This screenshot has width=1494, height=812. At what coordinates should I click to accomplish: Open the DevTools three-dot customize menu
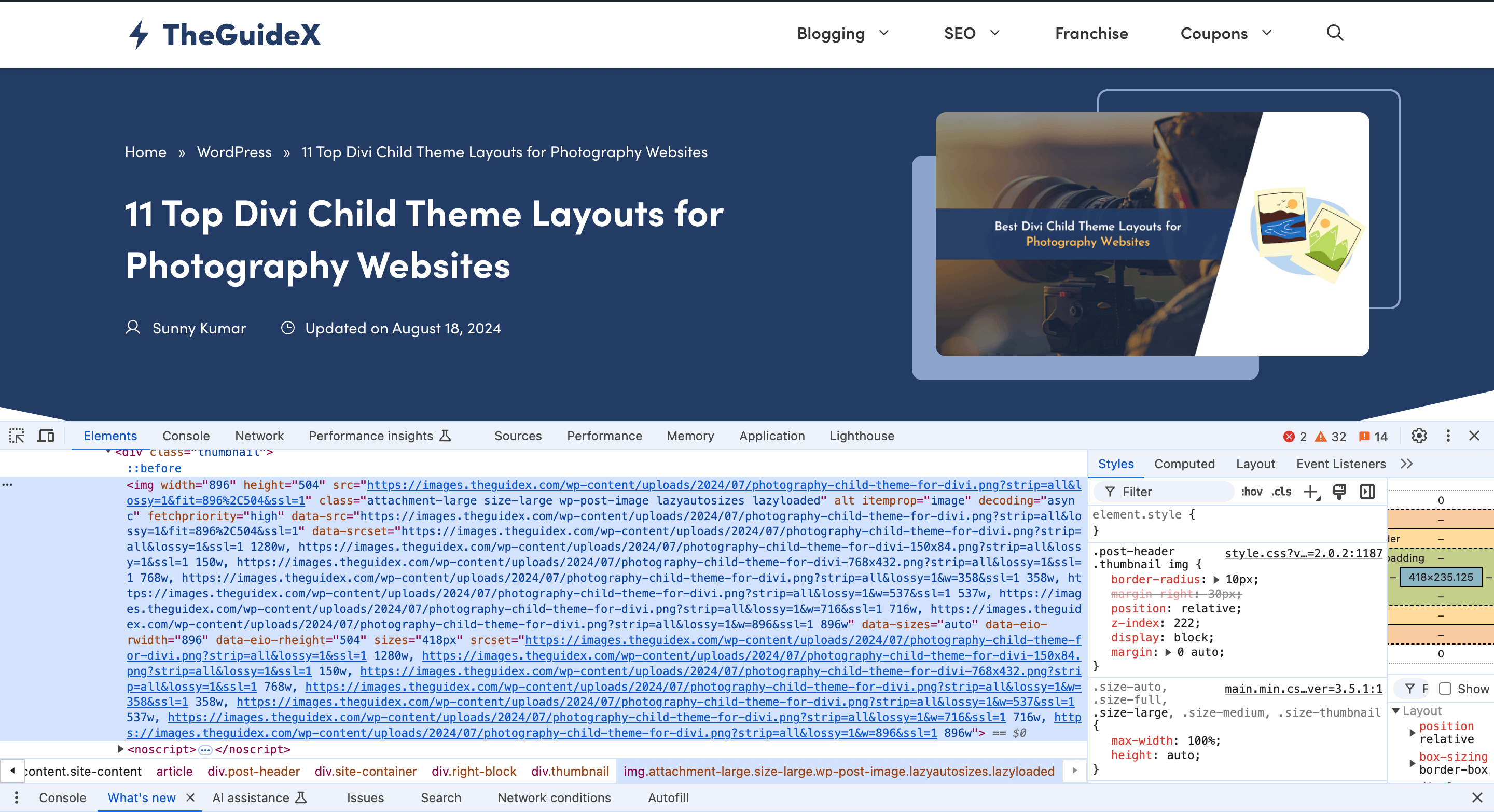pos(1448,436)
